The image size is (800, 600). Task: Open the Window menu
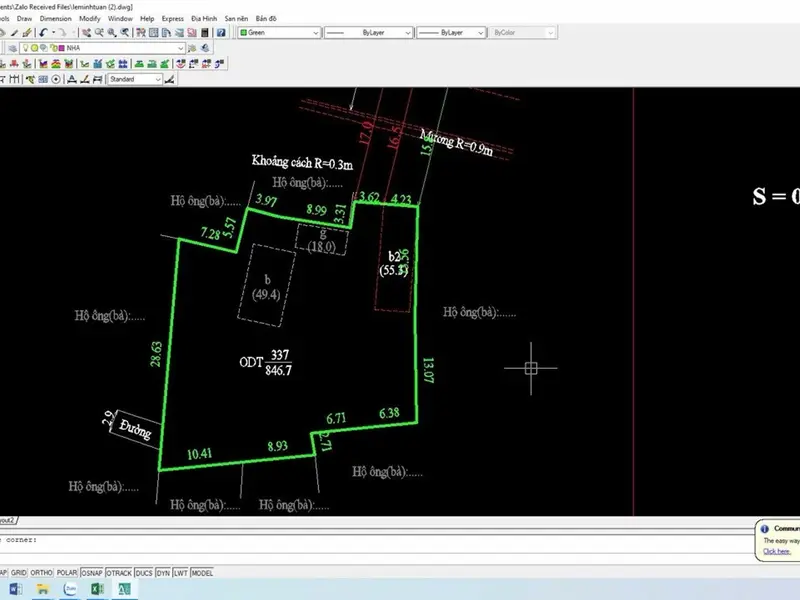coord(120,18)
